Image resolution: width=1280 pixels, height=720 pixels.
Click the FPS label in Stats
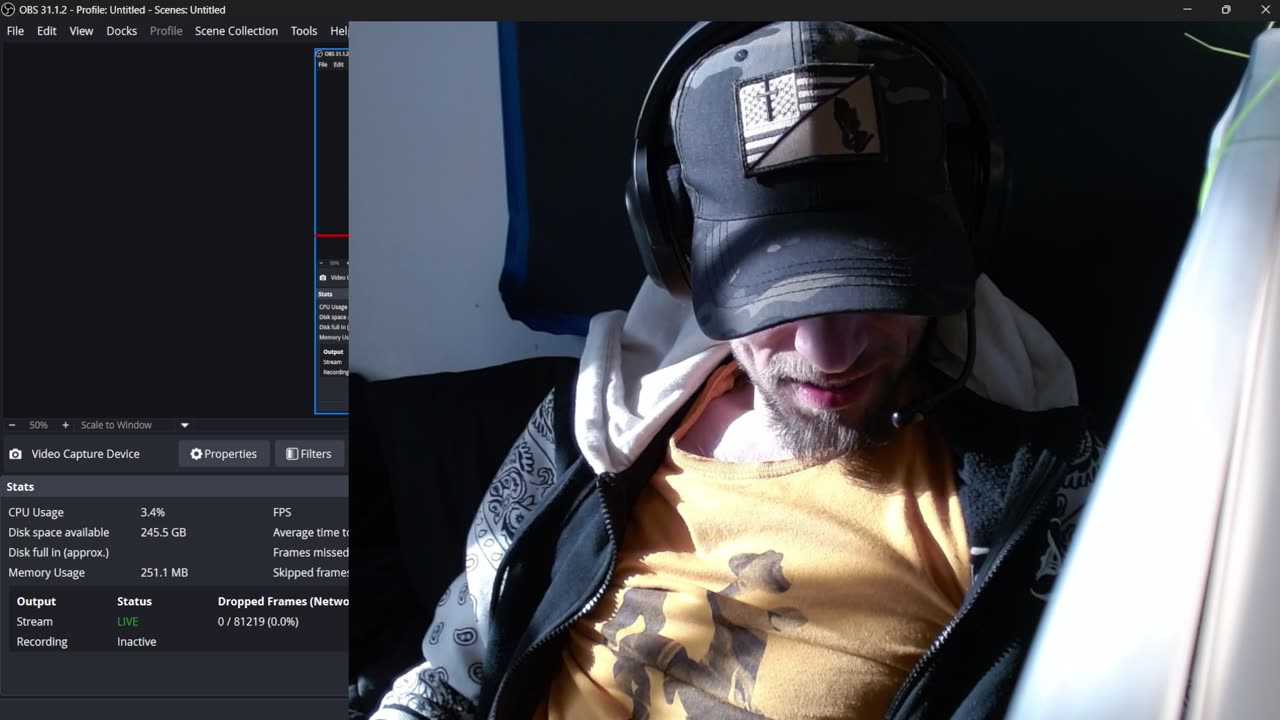pyautogui.click(x=282, y=512)
